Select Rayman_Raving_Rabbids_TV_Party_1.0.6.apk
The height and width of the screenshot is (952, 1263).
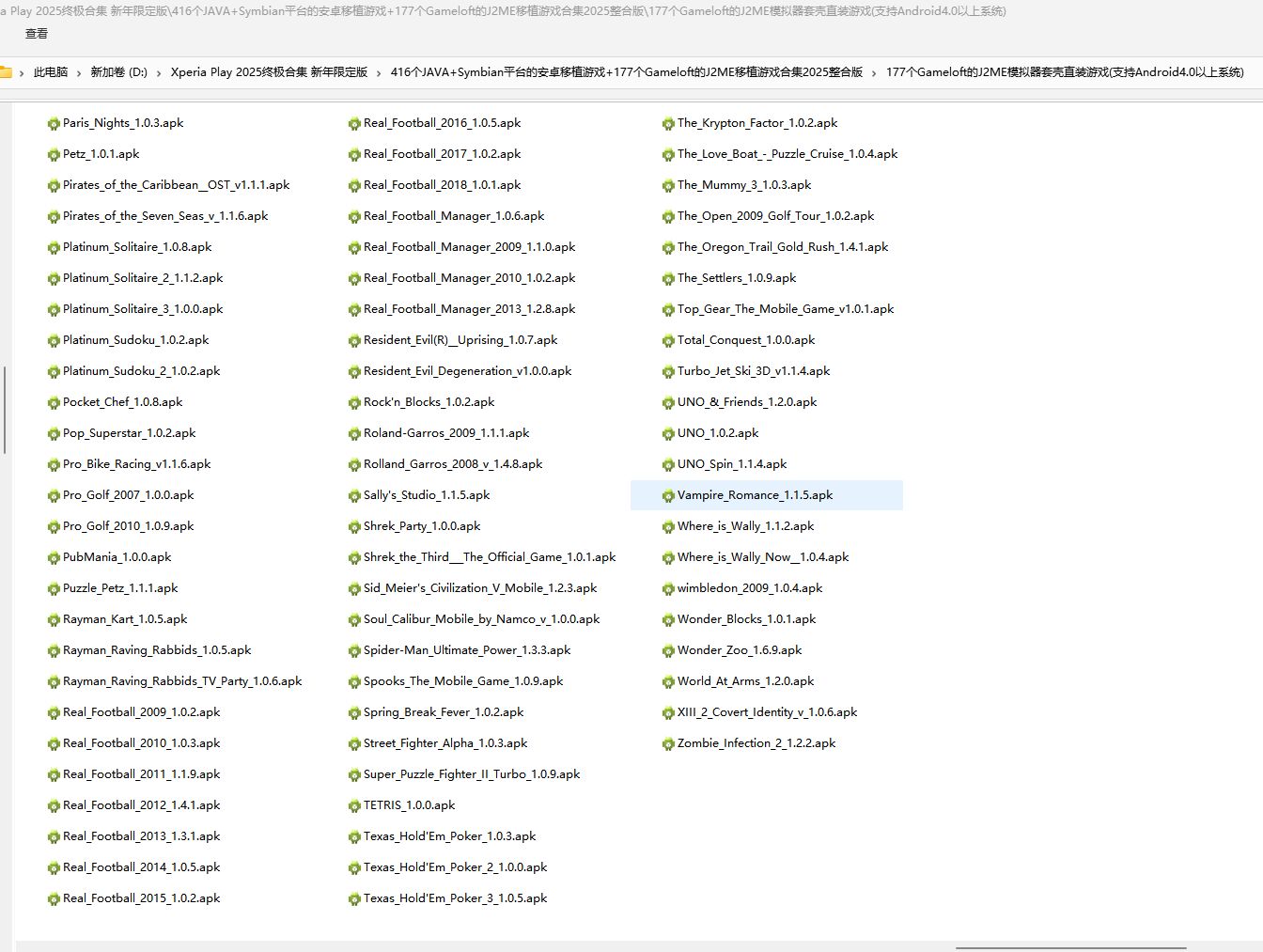tap(175, 681)
